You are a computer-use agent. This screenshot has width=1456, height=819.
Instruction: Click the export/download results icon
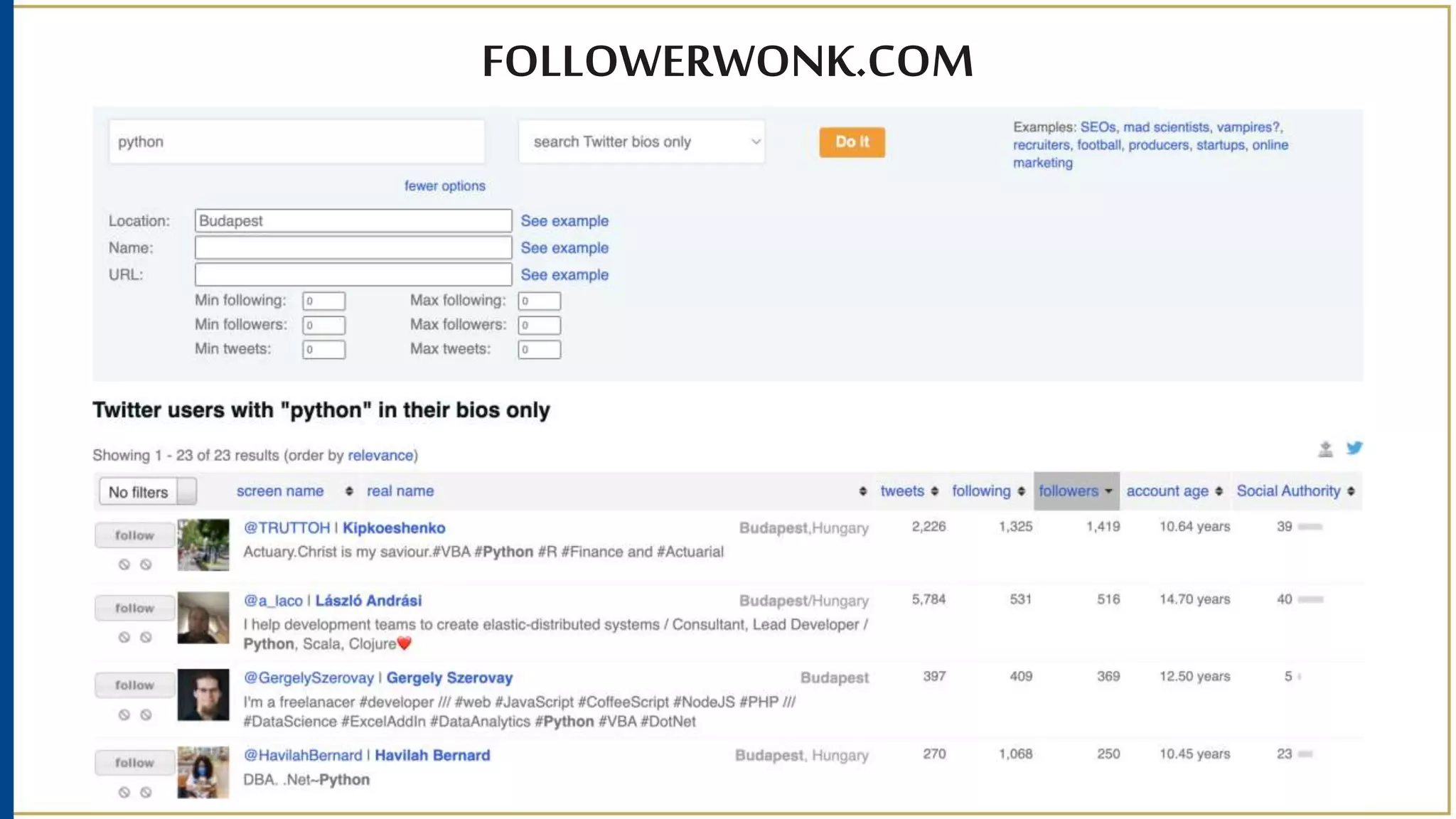1325,449
